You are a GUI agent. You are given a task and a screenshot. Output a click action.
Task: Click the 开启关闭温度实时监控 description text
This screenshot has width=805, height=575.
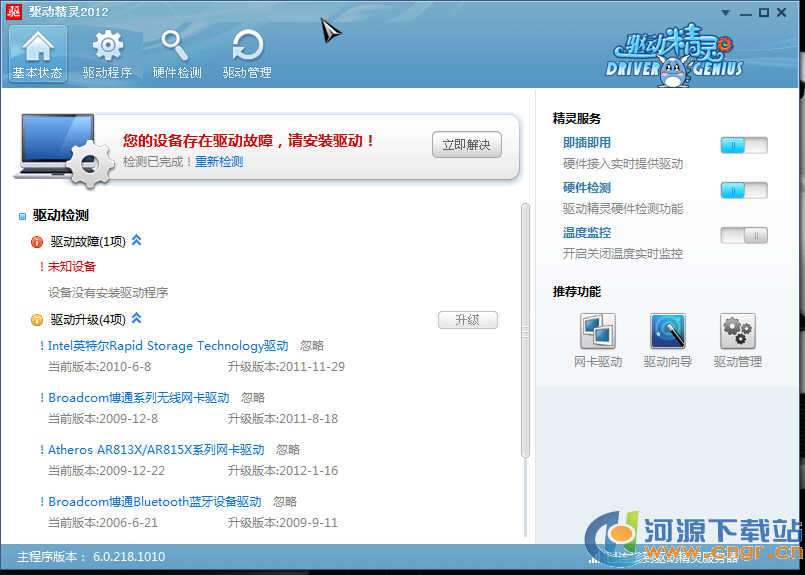click(623, 254)
